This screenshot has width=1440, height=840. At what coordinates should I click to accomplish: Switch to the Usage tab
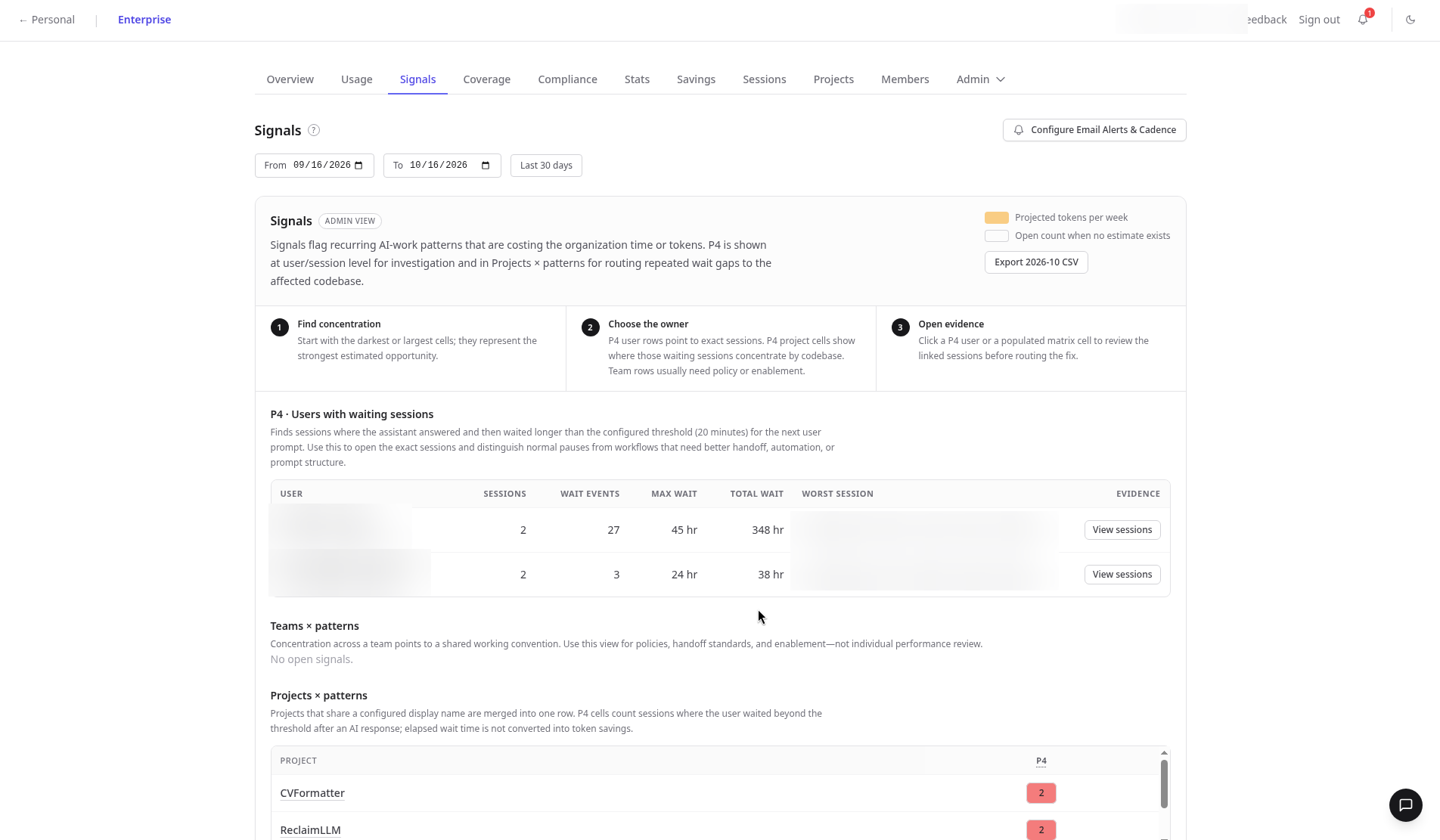[x=356, y=79]
